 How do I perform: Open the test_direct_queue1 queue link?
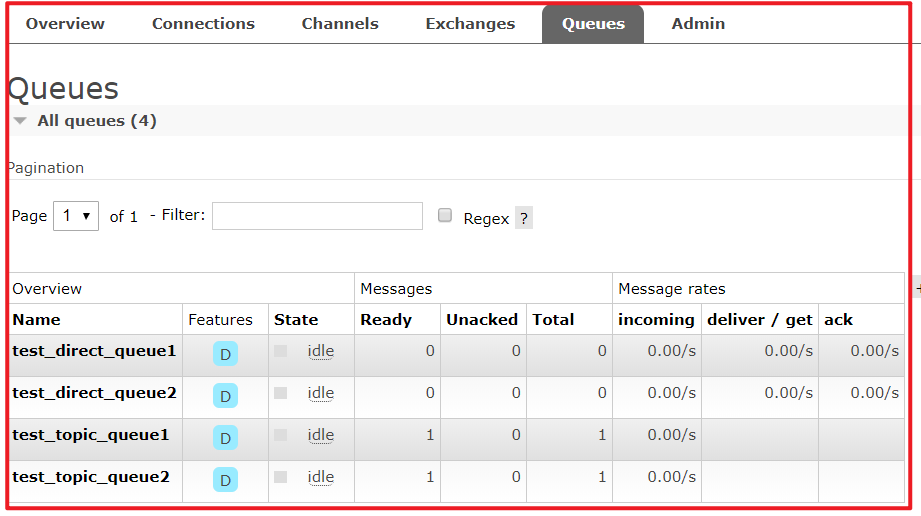(x=94, y=351)
